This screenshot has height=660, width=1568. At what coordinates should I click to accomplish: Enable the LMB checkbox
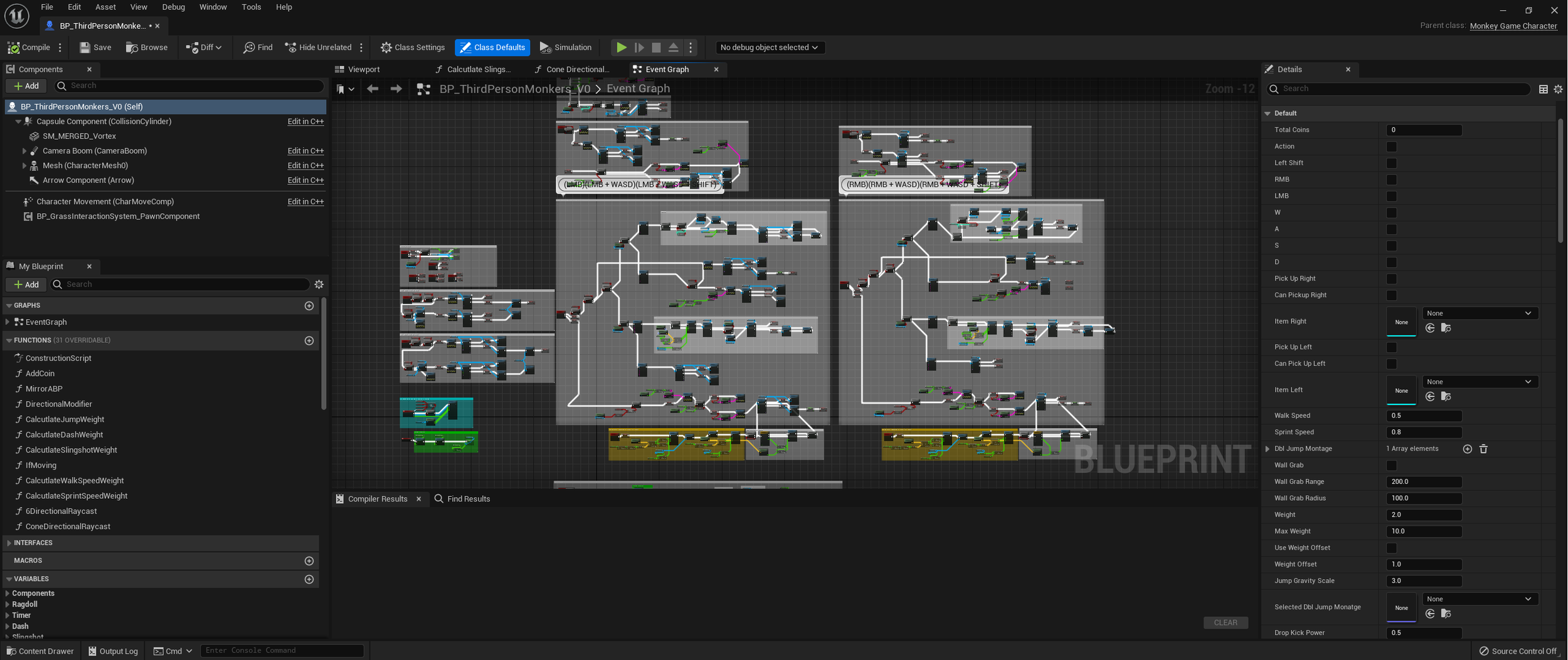pyautogui.click(x=1392, y=196)
